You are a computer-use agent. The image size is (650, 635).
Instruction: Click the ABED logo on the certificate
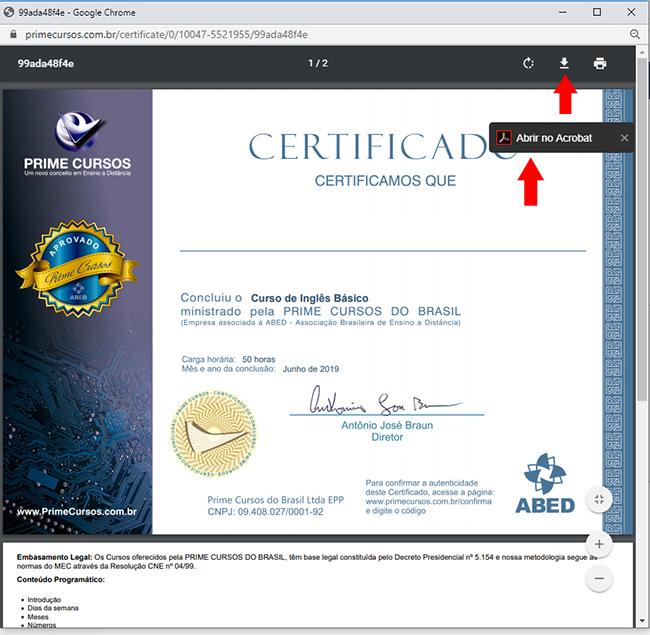(545, 484)
